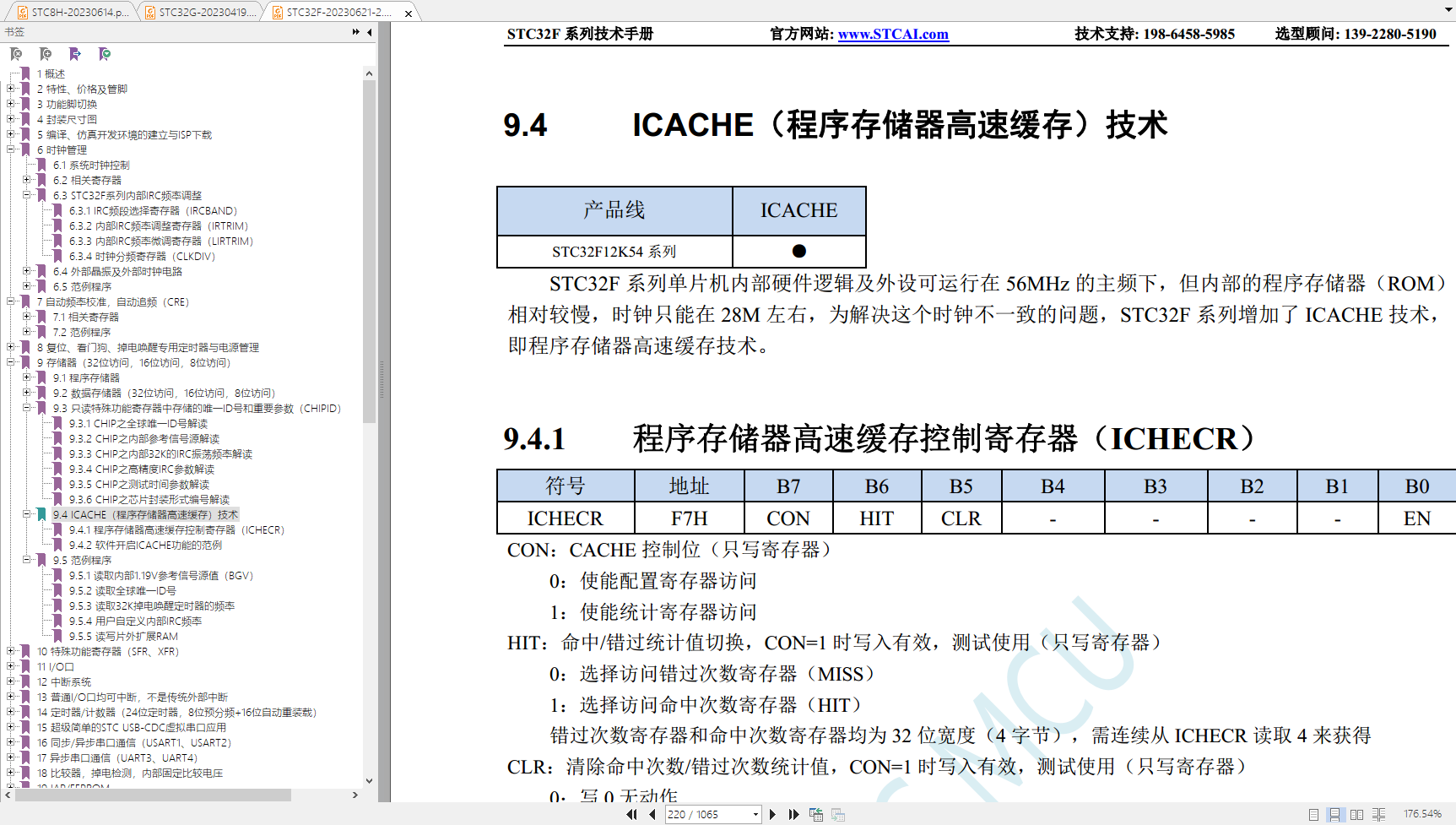Open bookmark '17 异步串口通信 (UART3、UART4)'
The width and height of the screenshot is (1456, 825).
click(117, 757)
